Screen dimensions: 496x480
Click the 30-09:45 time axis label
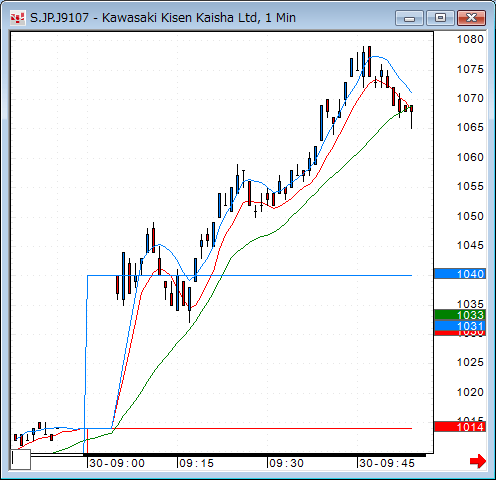coord(387,463)
